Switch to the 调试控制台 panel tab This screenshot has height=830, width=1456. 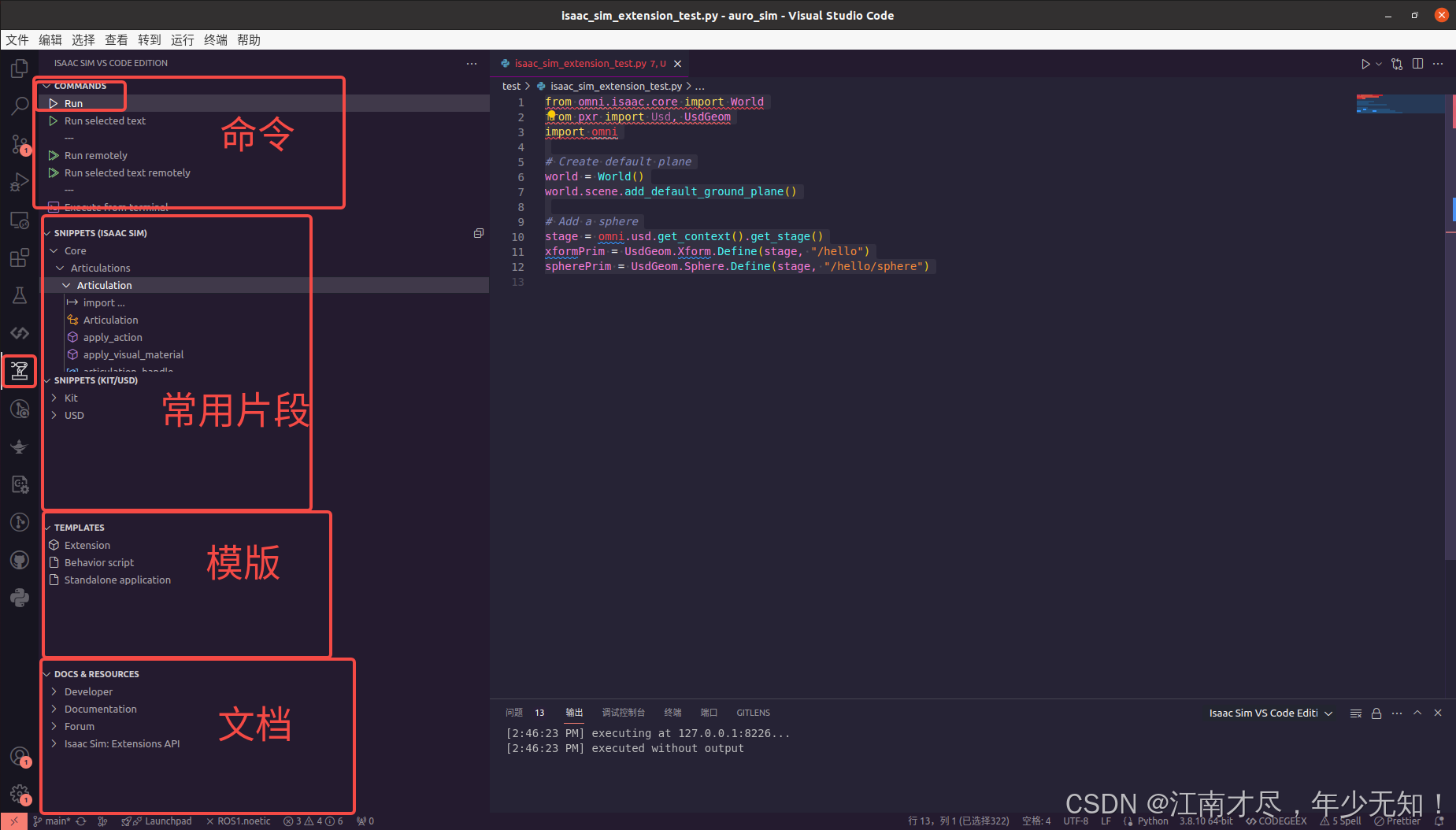tap(624, 713)
